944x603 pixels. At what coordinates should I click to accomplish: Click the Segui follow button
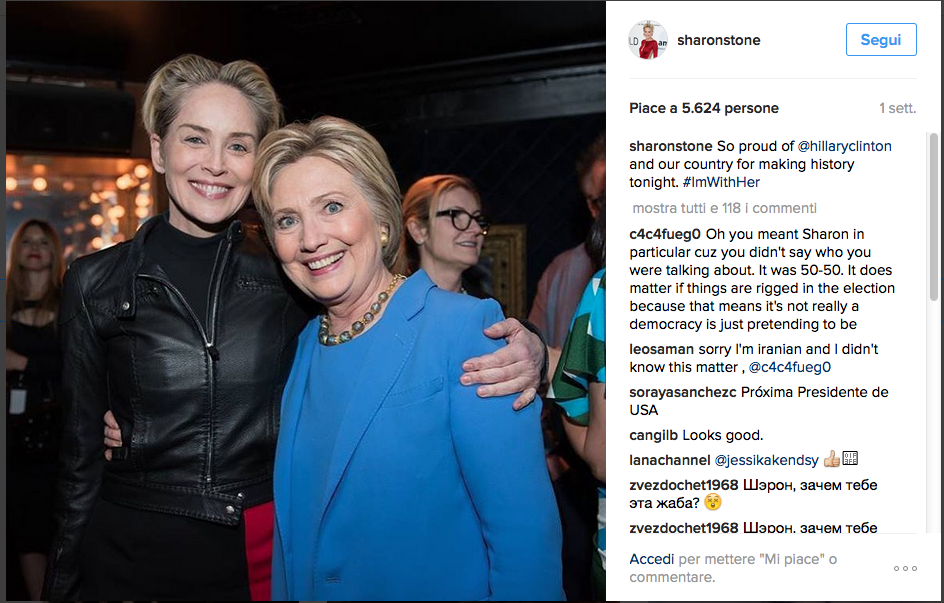click(881, 40)
